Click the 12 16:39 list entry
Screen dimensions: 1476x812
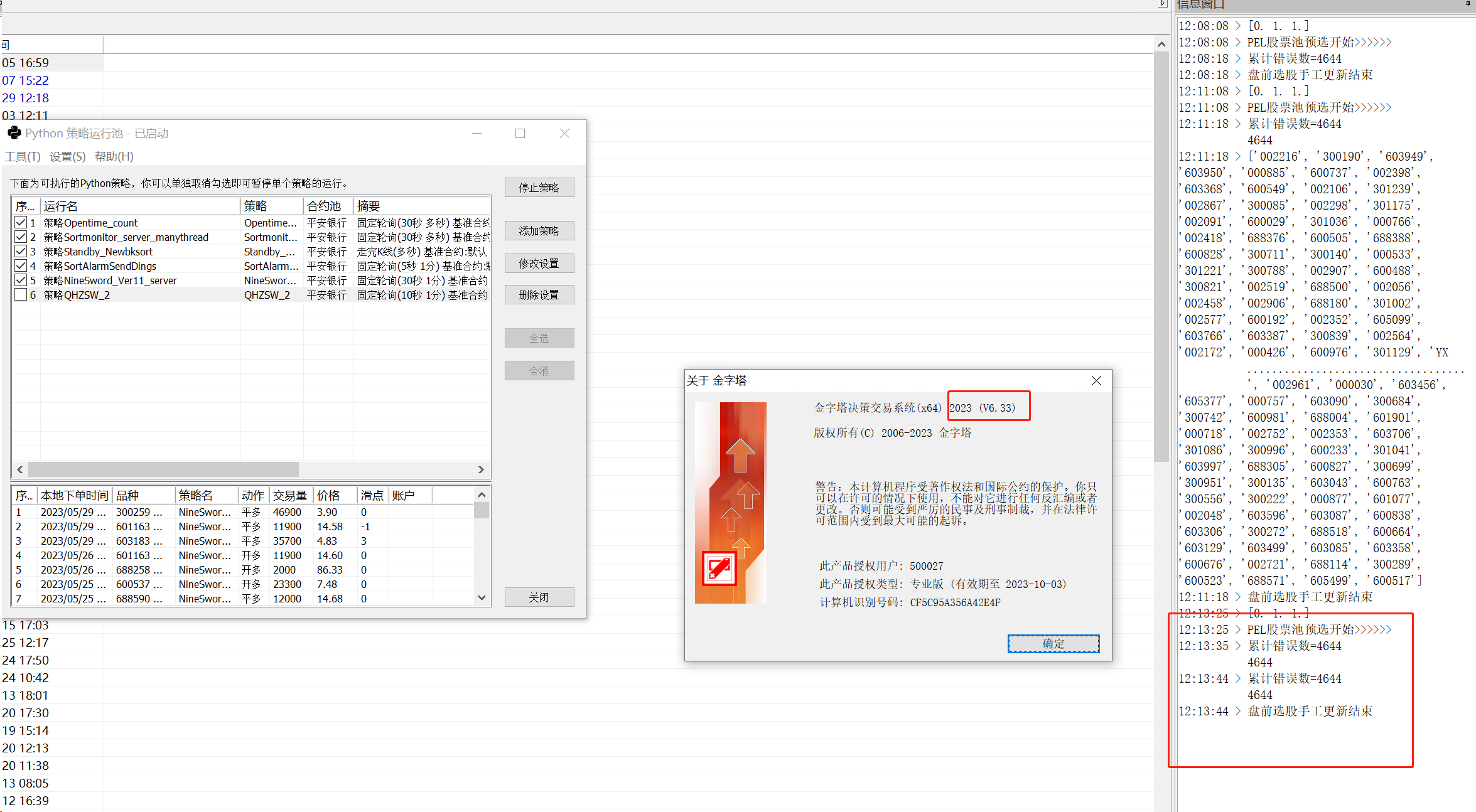click(x=25, y=801)
